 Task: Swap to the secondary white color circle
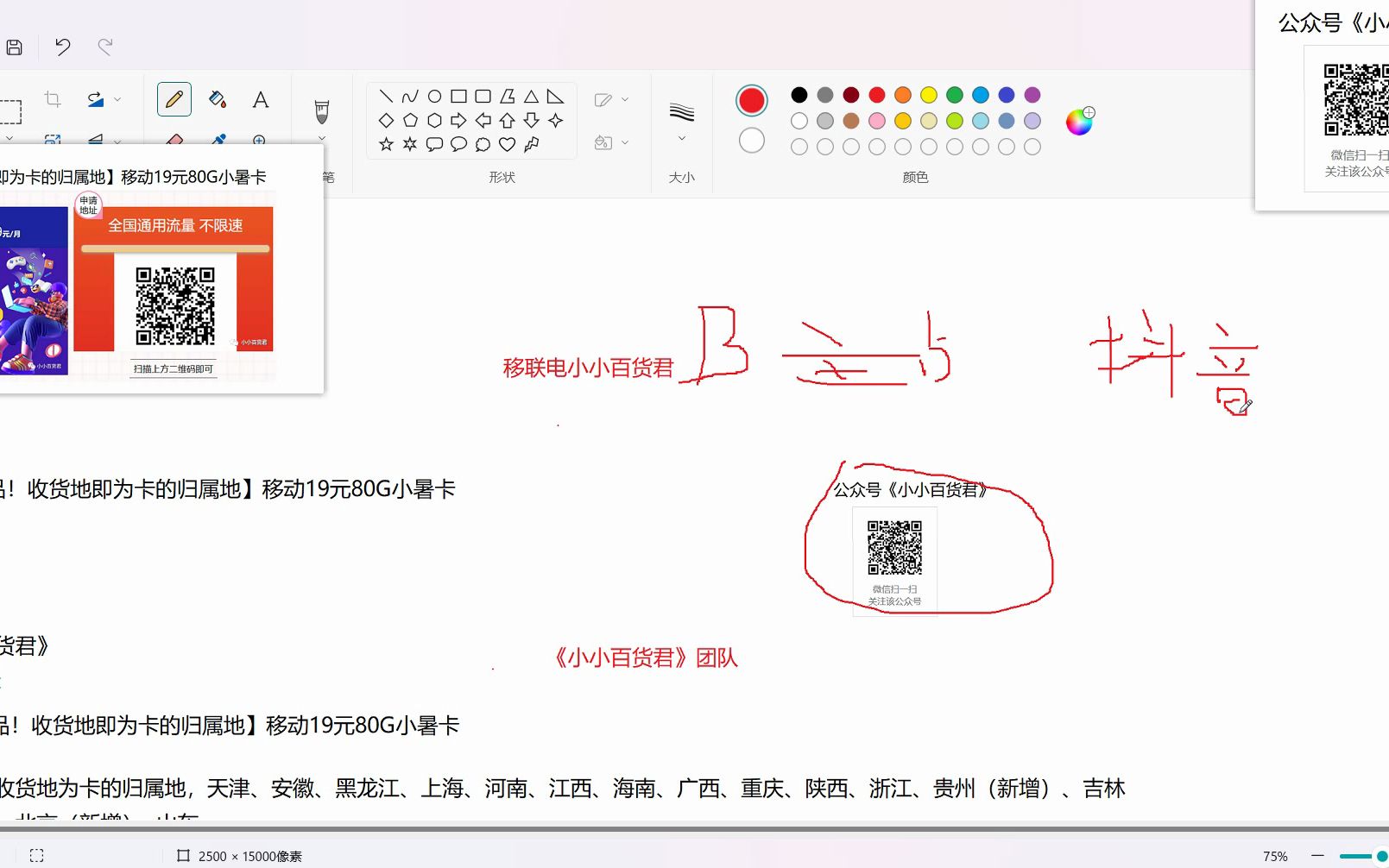[751, 138]
